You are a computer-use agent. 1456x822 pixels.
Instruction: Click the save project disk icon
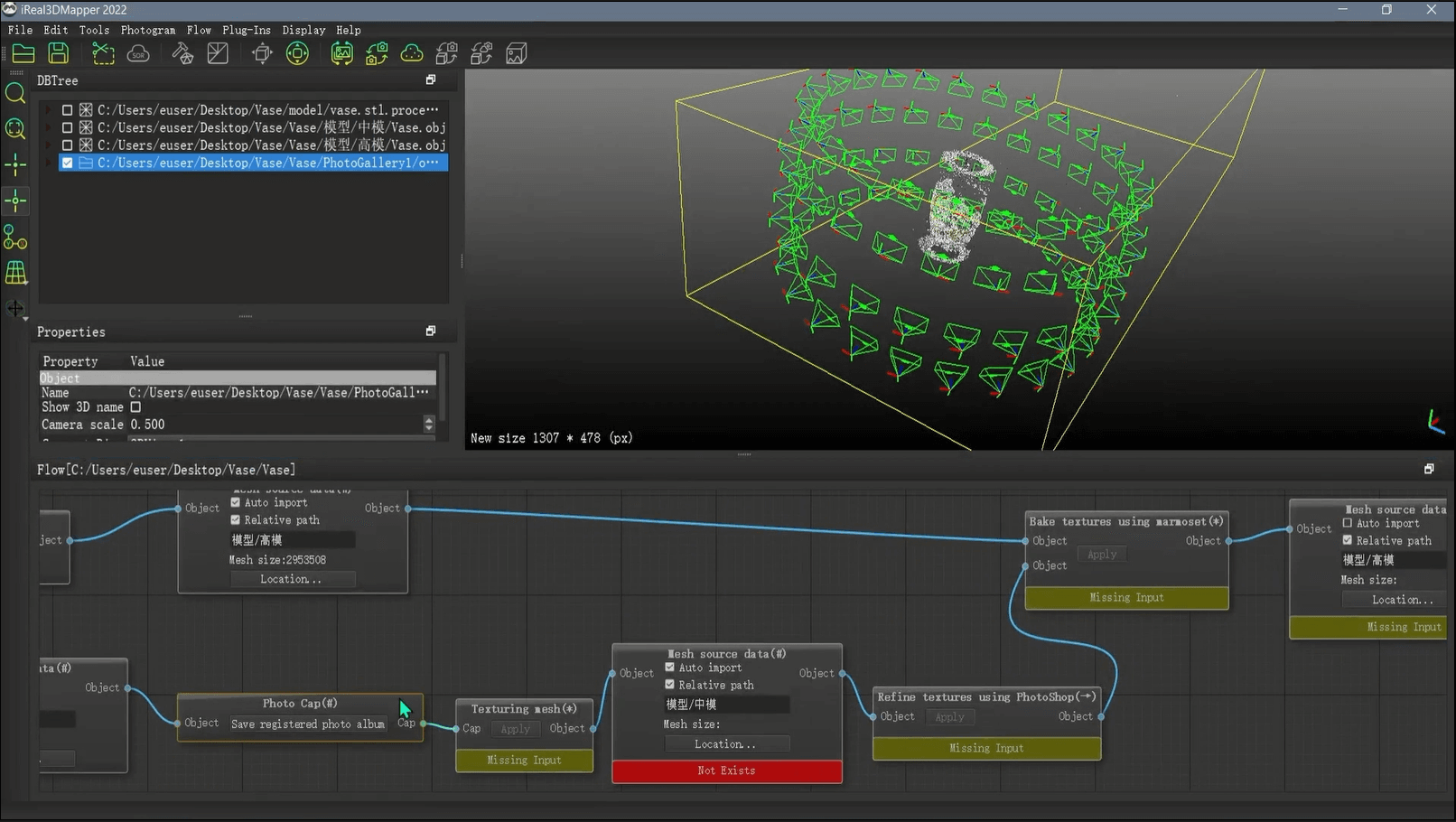[x=58, y=54]
